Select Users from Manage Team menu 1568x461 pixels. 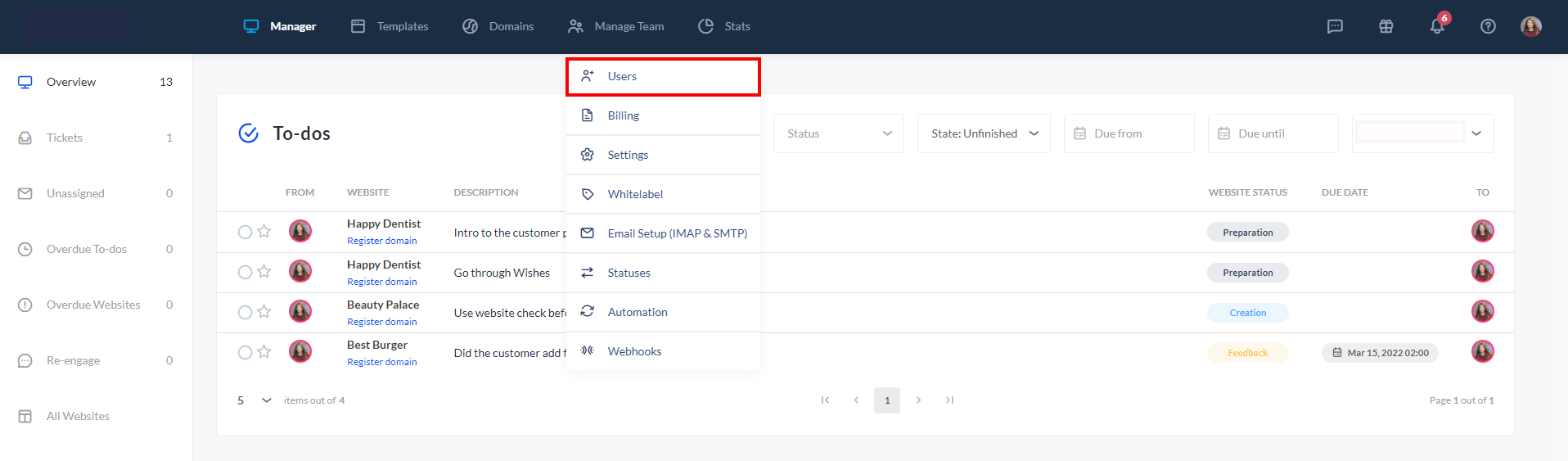(663, 76)
